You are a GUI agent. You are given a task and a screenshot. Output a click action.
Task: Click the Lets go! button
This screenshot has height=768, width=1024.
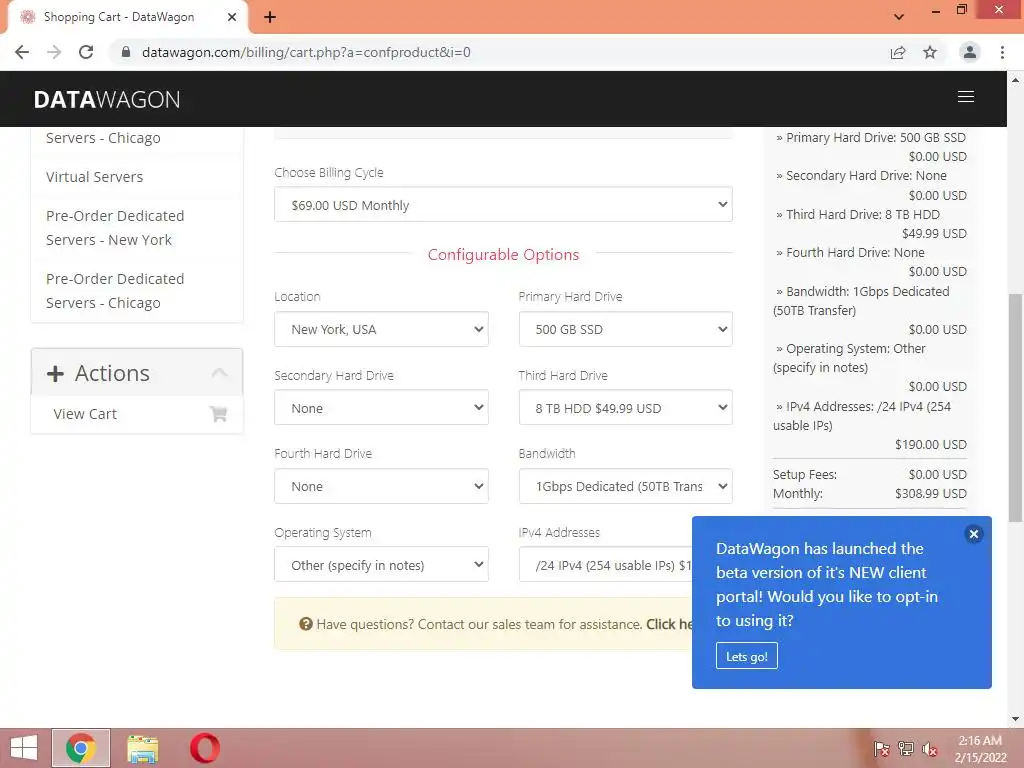tap(746, 656)
